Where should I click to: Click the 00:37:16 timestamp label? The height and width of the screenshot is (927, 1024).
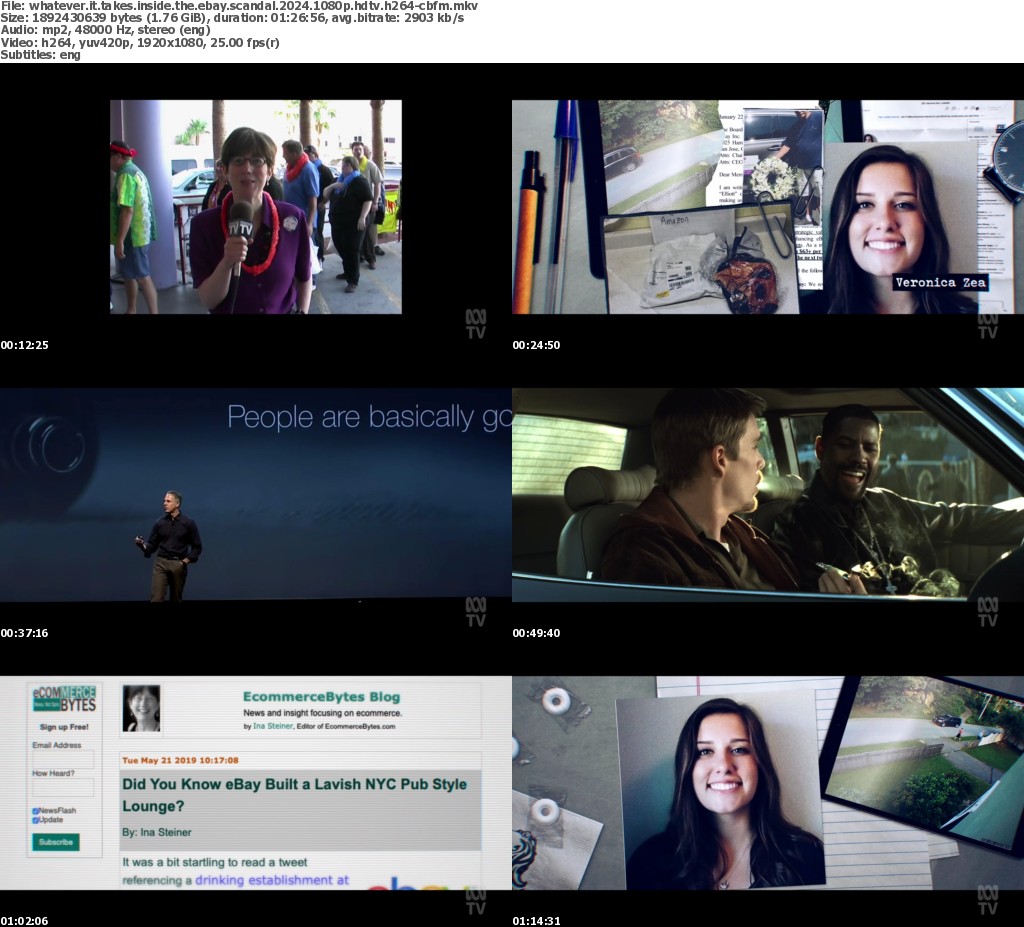pos(24,633)
